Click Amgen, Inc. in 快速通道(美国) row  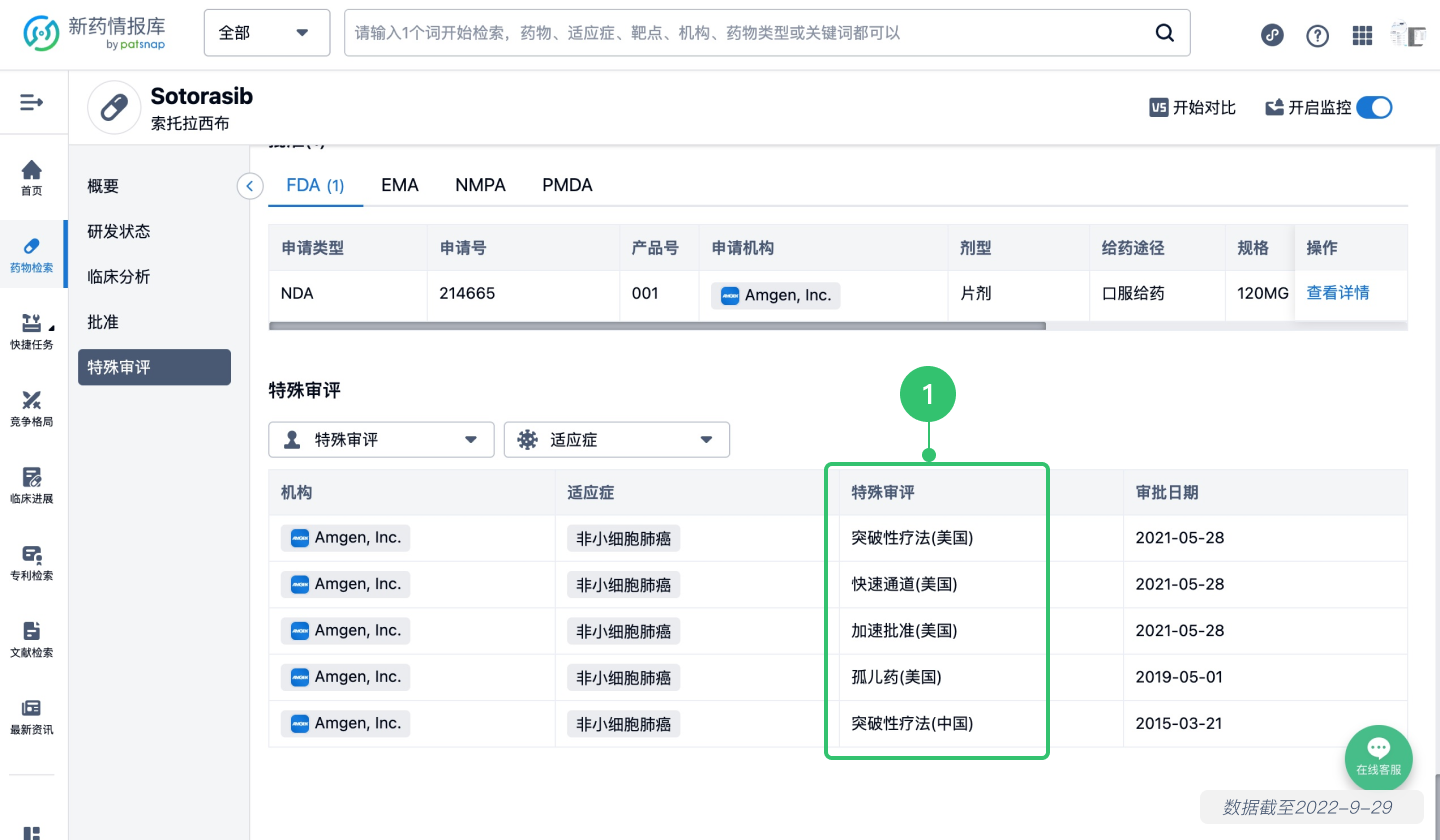pyautogui.click(x=346, y=584)
